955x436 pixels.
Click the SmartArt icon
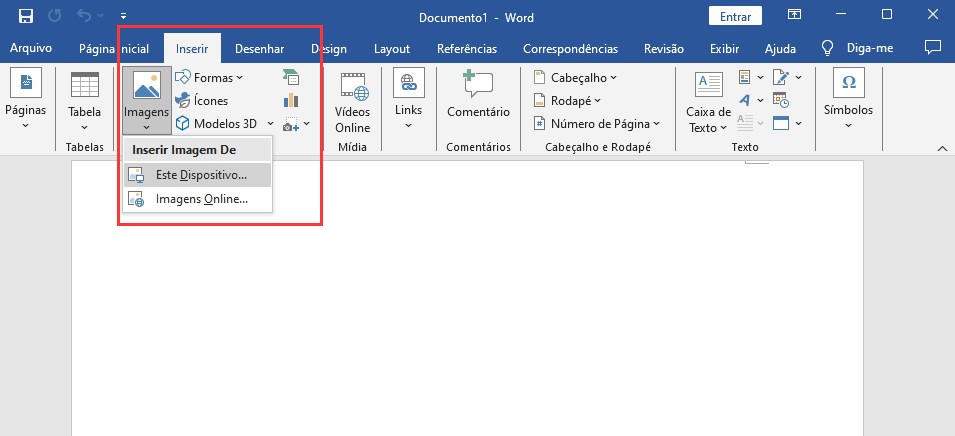click(x=291, y=77)
